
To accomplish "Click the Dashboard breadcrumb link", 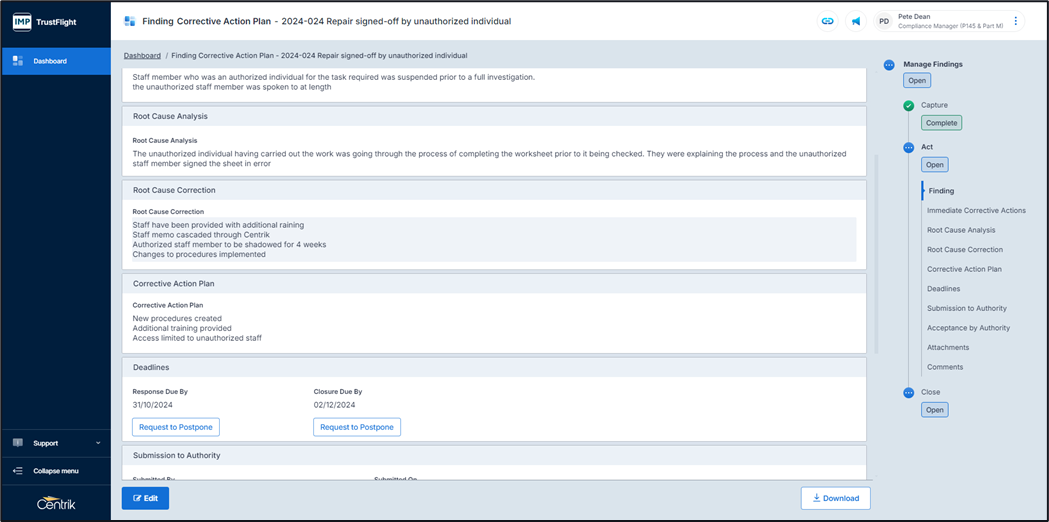I will tap(142, 56).
